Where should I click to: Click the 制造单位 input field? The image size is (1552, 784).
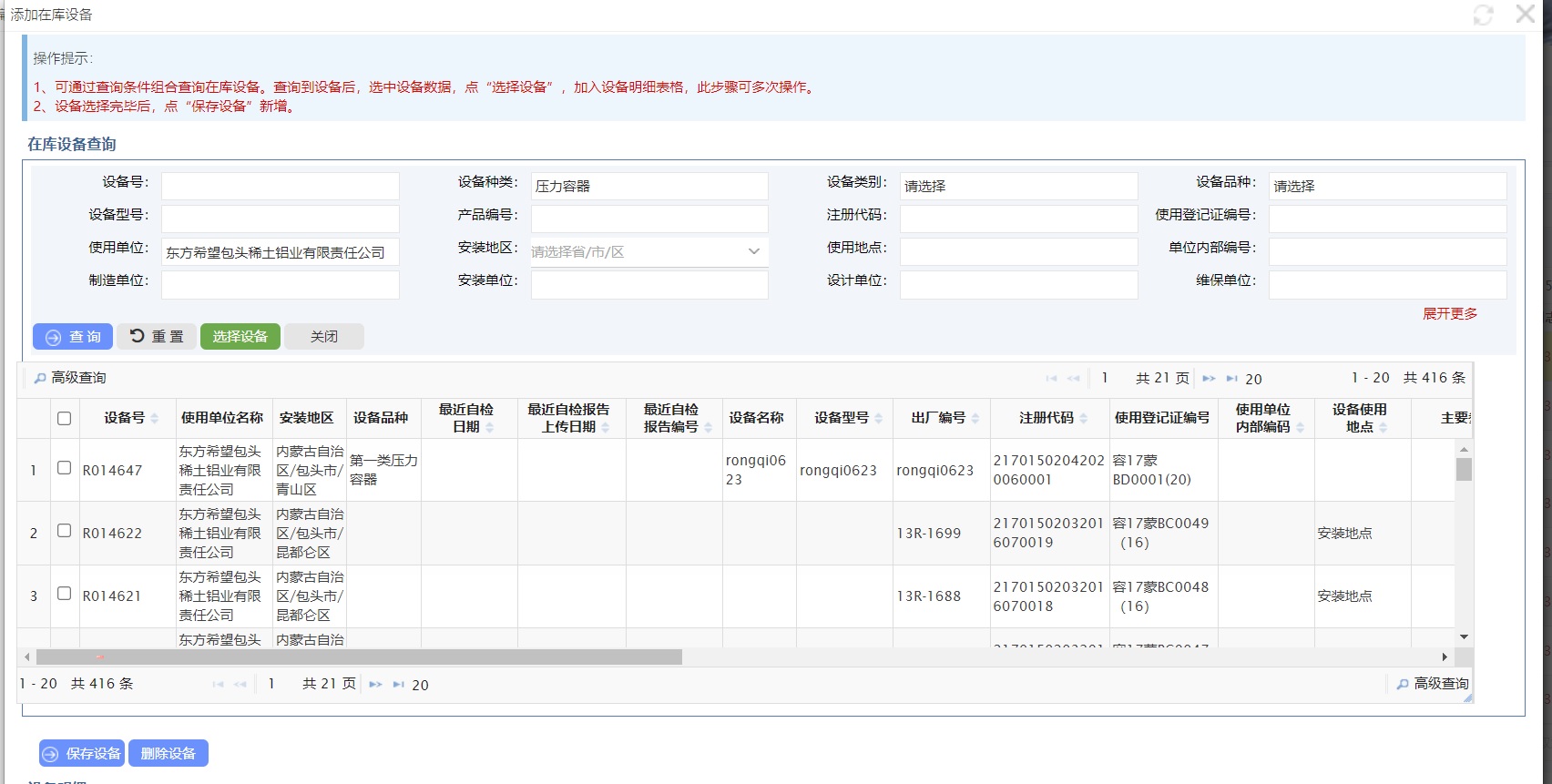tap(281, 285)
